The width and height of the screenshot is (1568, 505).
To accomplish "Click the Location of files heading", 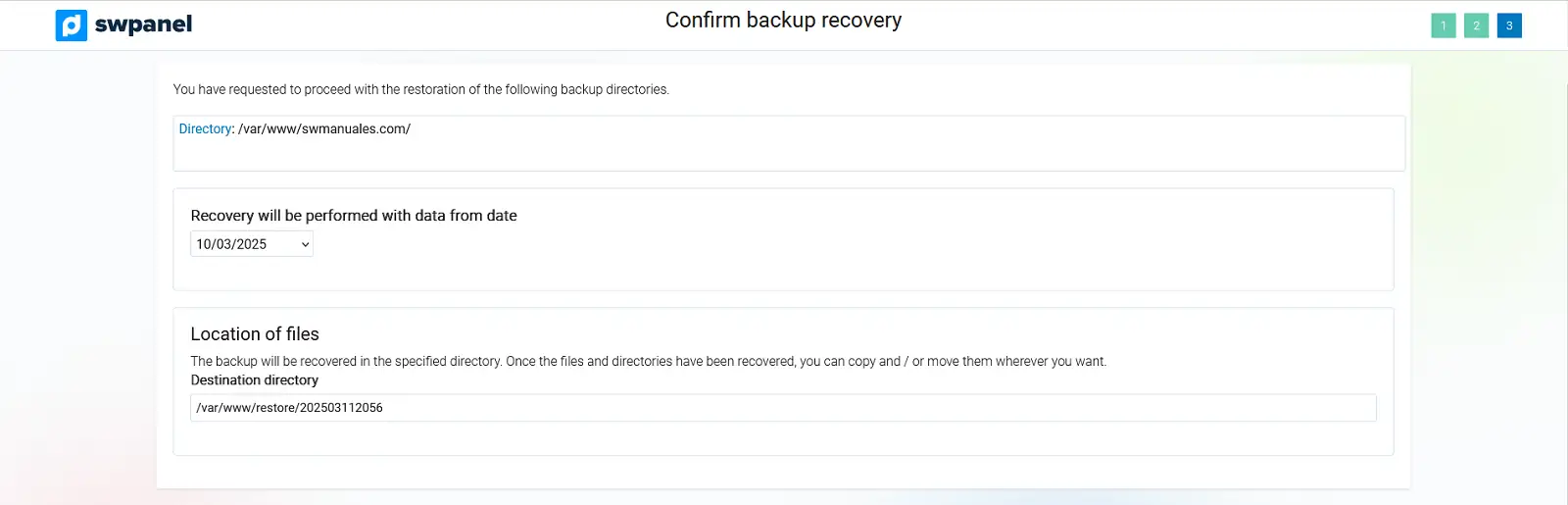I will 255,334.
